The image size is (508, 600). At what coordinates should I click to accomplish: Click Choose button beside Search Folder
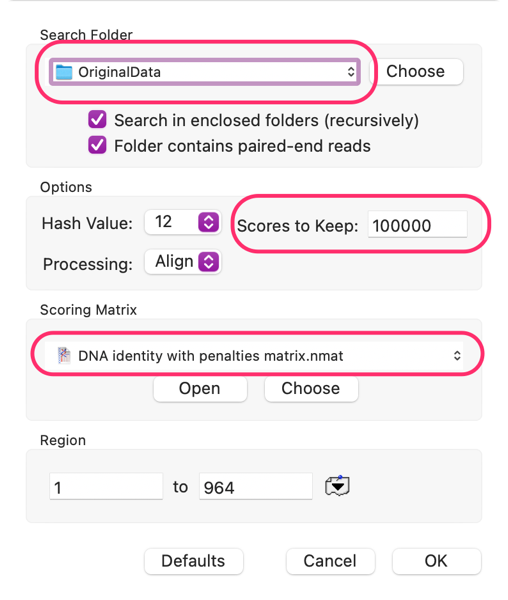point(416,72)
